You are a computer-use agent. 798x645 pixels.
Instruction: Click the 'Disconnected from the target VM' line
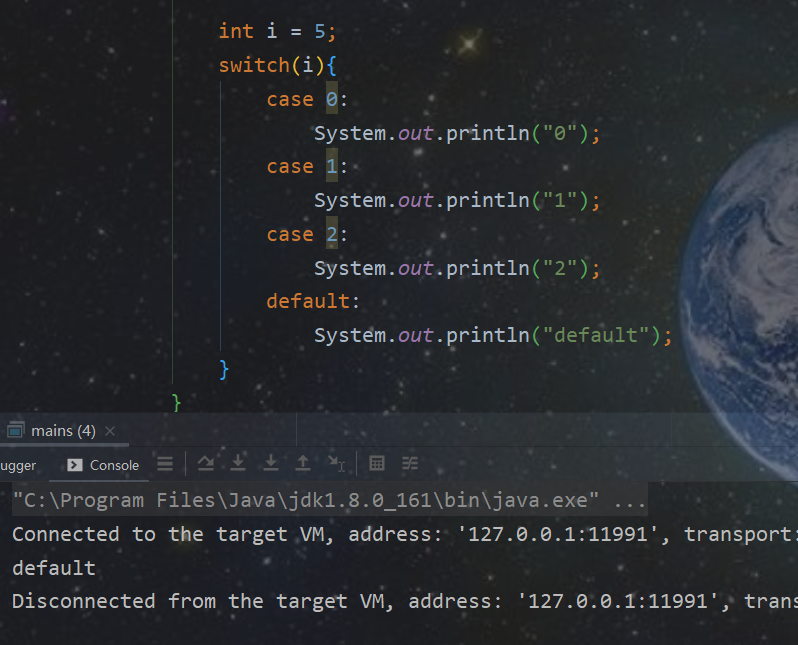coord(405,602)
